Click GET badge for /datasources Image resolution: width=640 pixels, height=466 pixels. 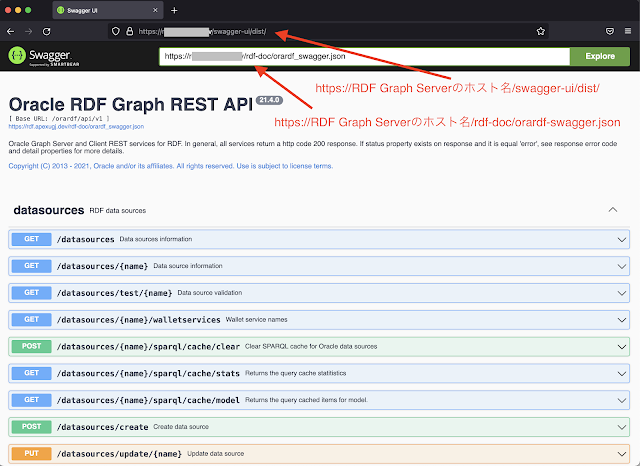tap(31, 239)
